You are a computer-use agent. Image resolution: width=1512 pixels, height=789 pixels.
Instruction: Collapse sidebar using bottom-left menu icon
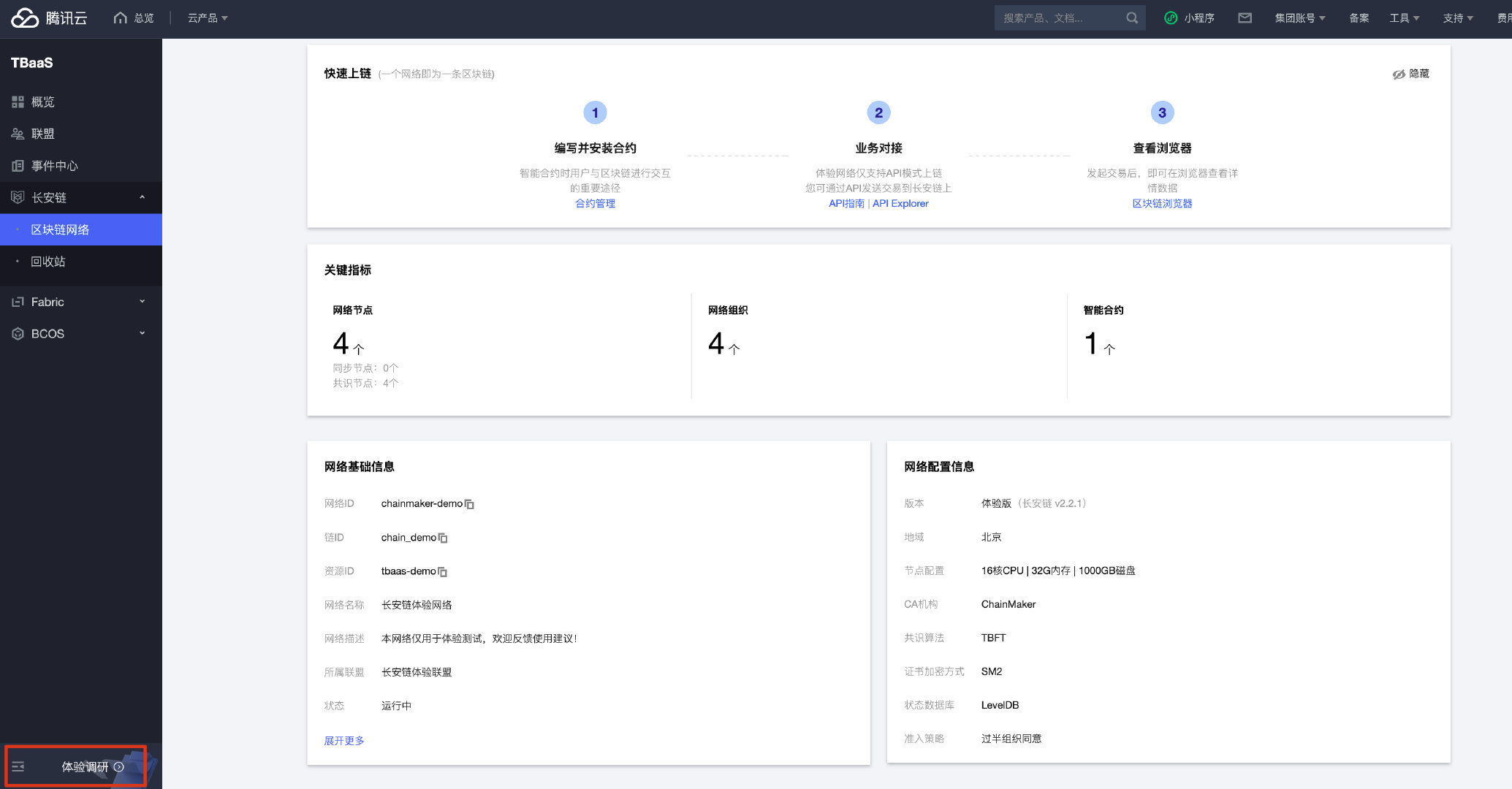(18, 766)
